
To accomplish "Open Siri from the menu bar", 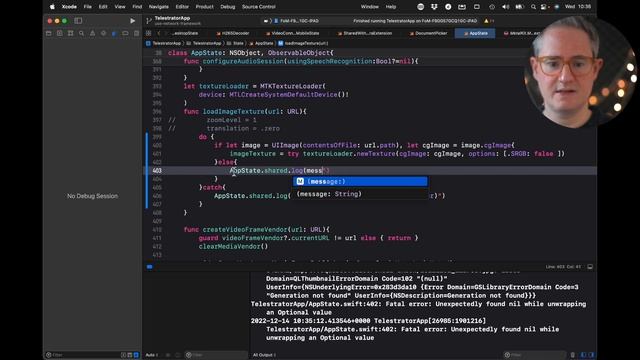I will 557,7.
